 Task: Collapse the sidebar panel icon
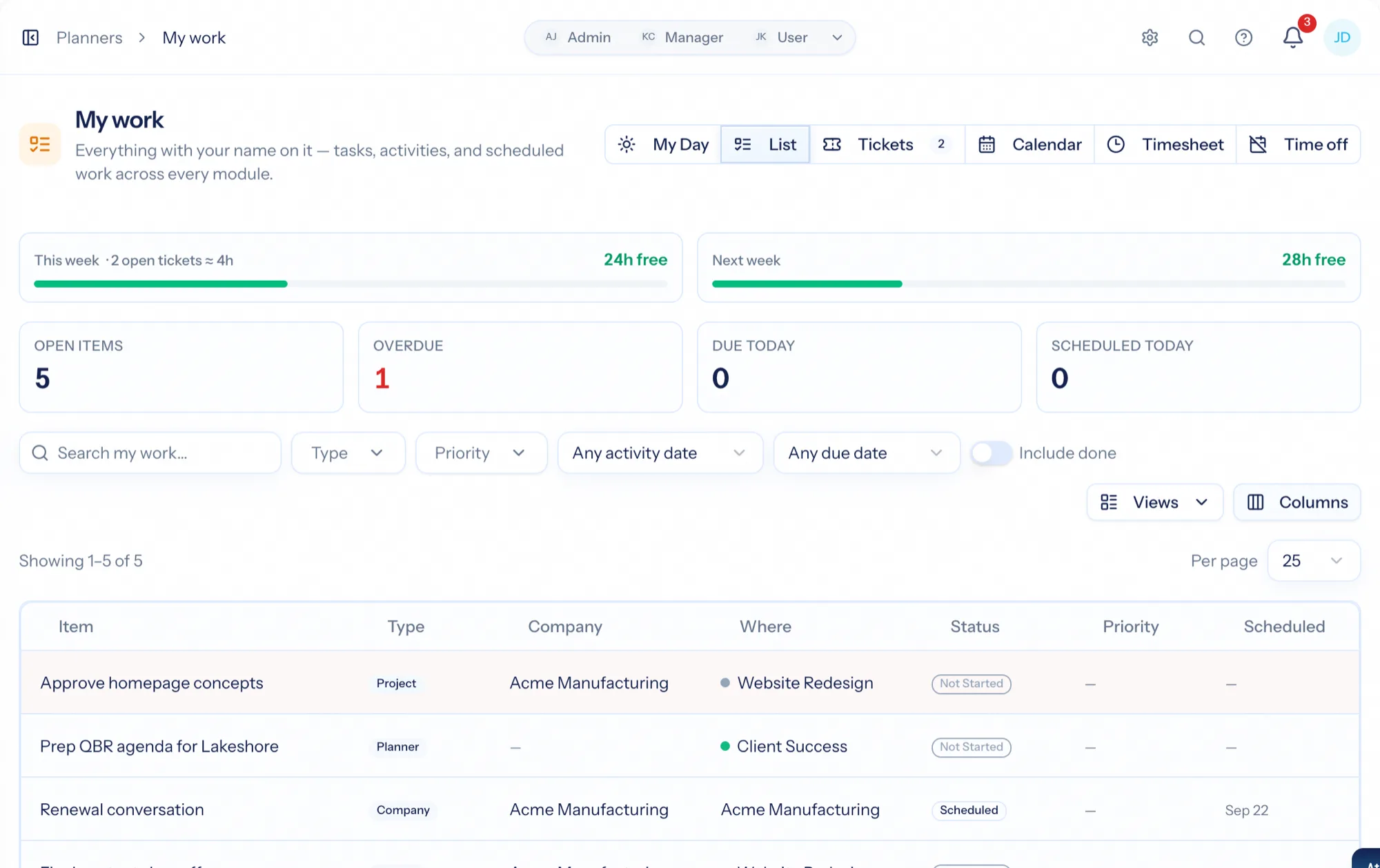tap(30, 37)
